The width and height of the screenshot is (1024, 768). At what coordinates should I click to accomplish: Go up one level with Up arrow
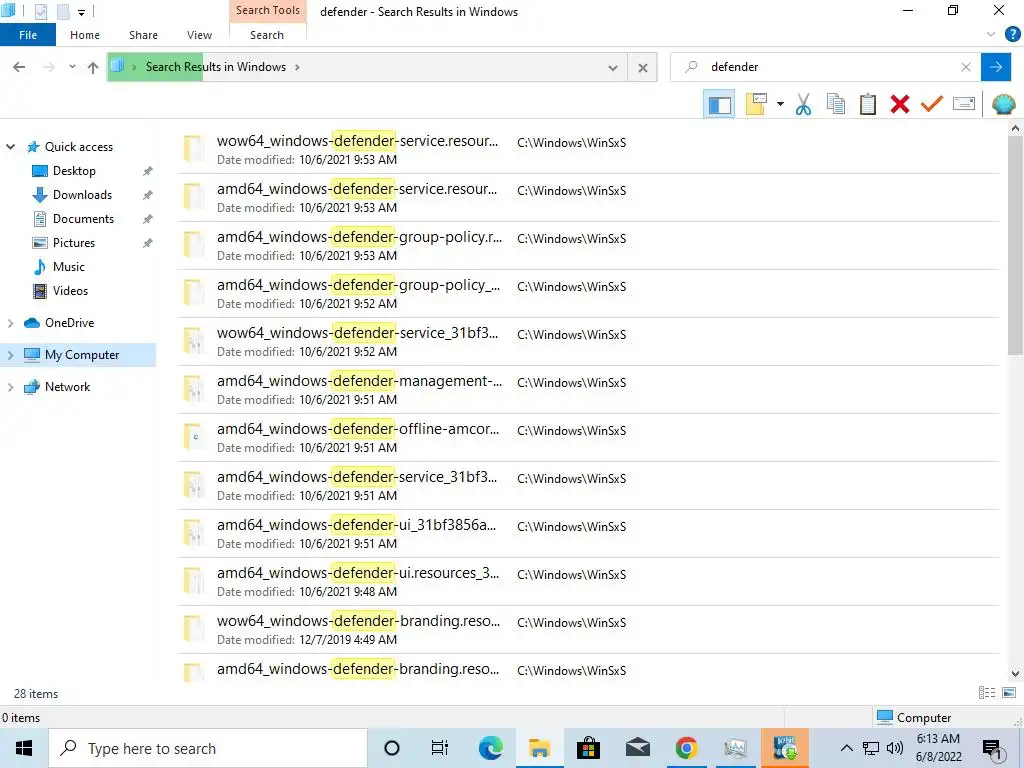click(x=93, y=67)
